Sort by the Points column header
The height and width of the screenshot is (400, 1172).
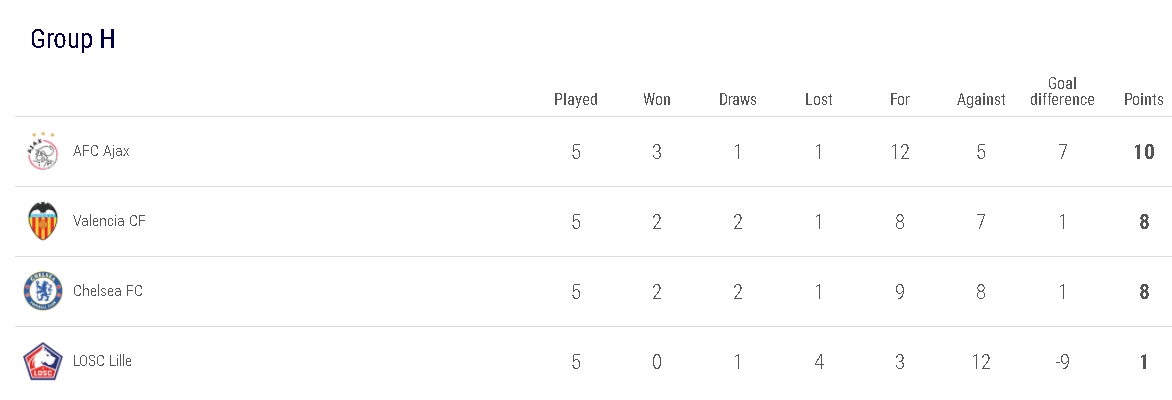(1144, 99)
